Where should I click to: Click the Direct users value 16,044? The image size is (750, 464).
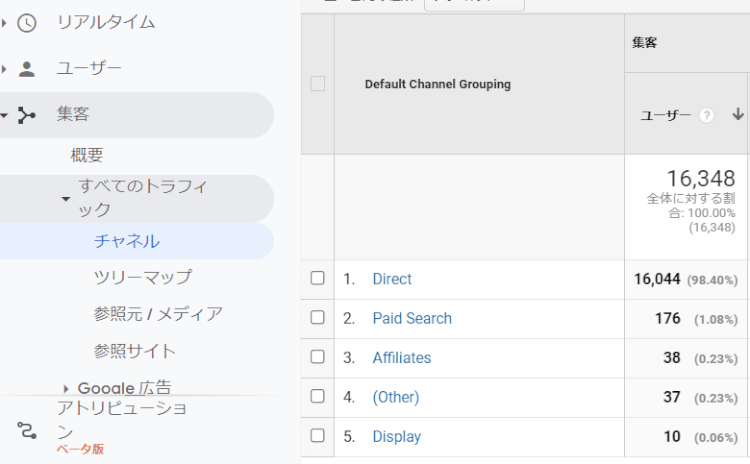pyautogui.click(x=657, y=279)
